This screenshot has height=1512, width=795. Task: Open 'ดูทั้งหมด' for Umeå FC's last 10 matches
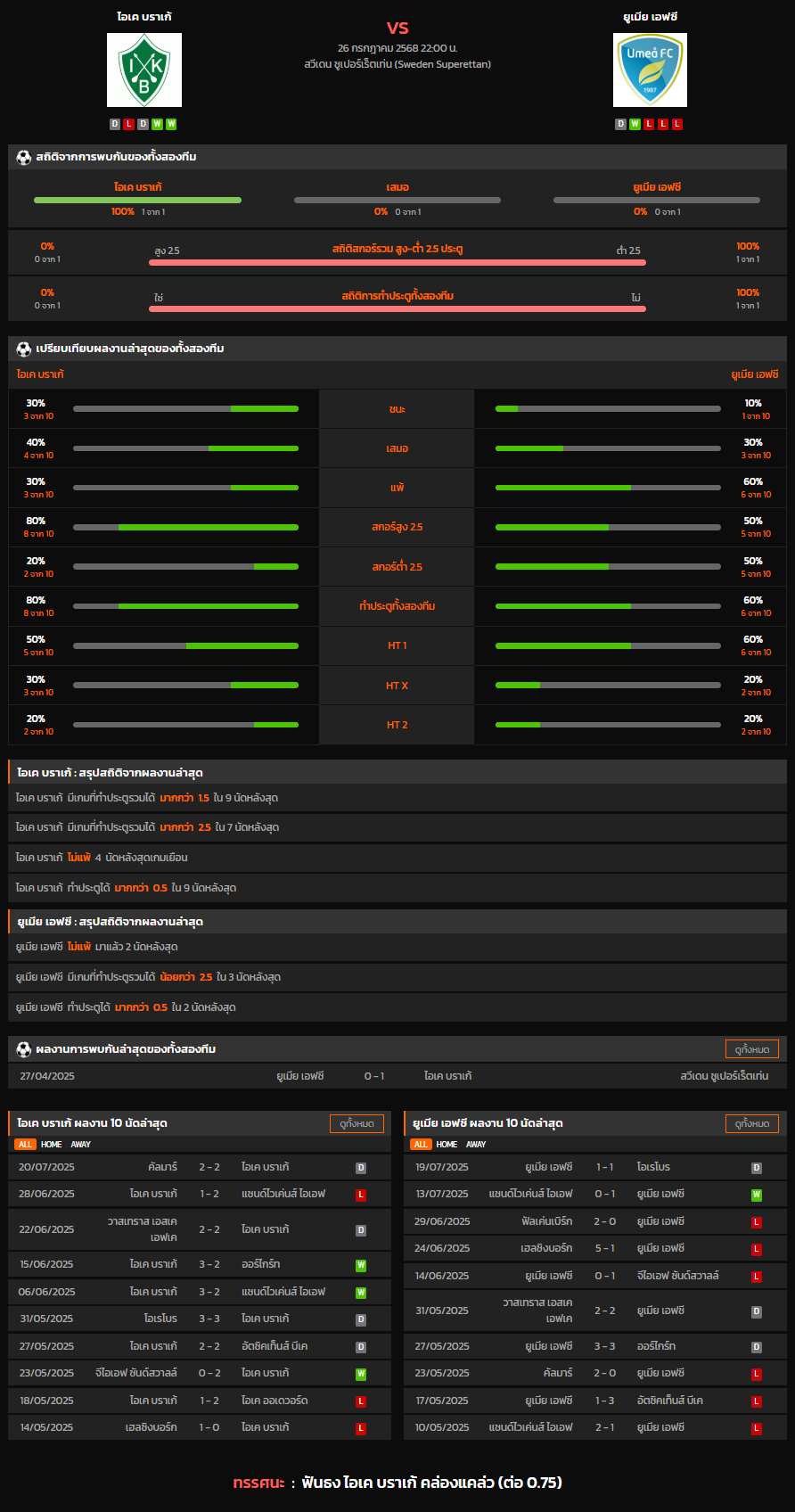click(x=752, y=1124)
